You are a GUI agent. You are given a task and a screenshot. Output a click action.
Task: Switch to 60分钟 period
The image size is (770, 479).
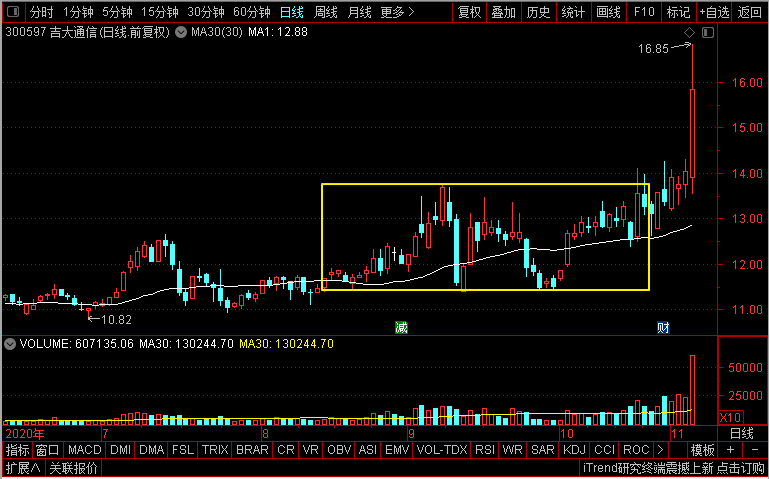[x=251, y=12]
